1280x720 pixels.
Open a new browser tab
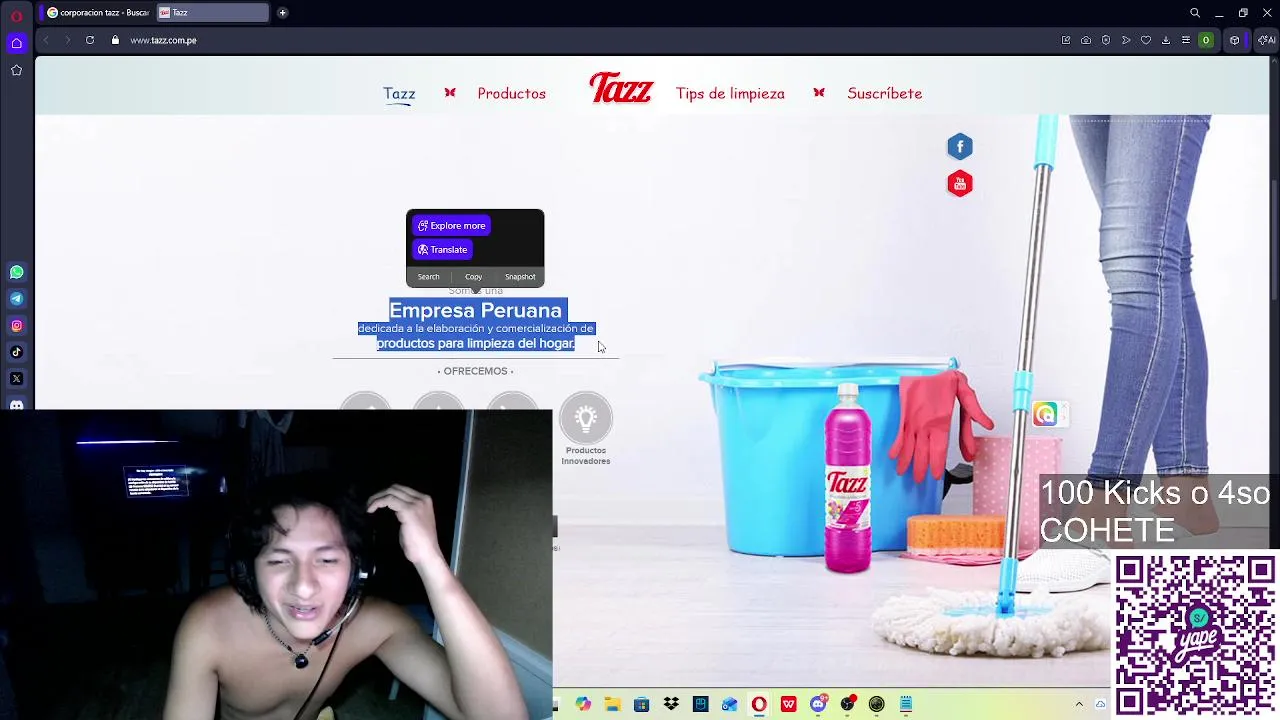point(282,13)
